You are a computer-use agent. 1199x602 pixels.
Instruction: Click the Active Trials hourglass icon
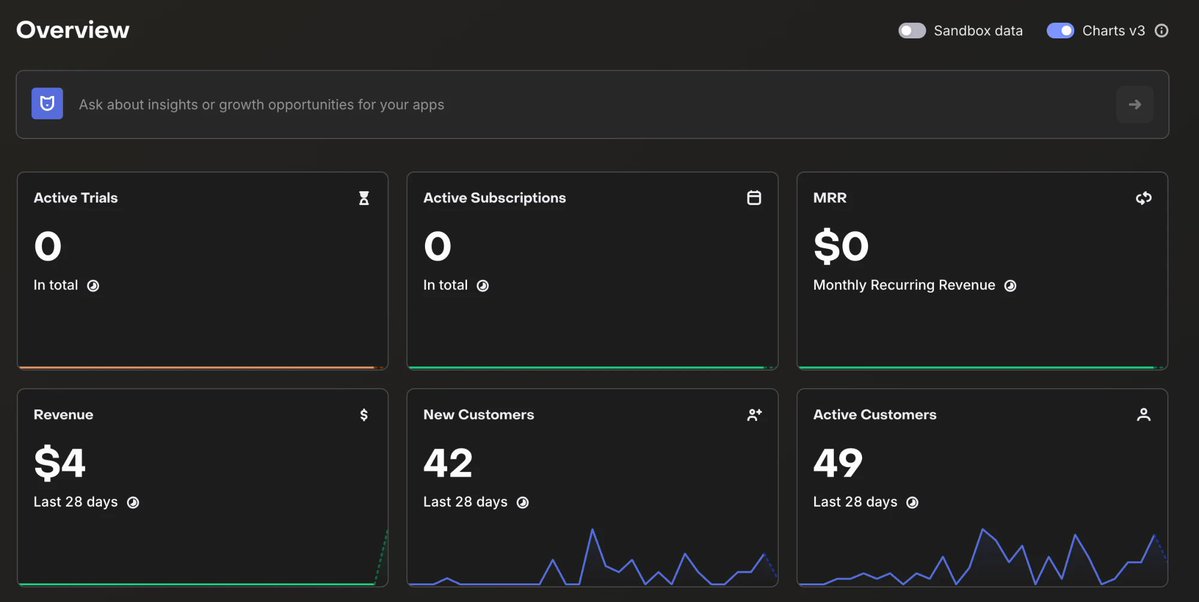pos(364,198)
